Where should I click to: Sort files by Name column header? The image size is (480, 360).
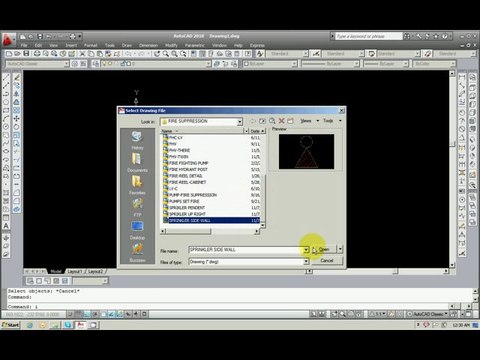pyautogui.click(x=202, y=131)
